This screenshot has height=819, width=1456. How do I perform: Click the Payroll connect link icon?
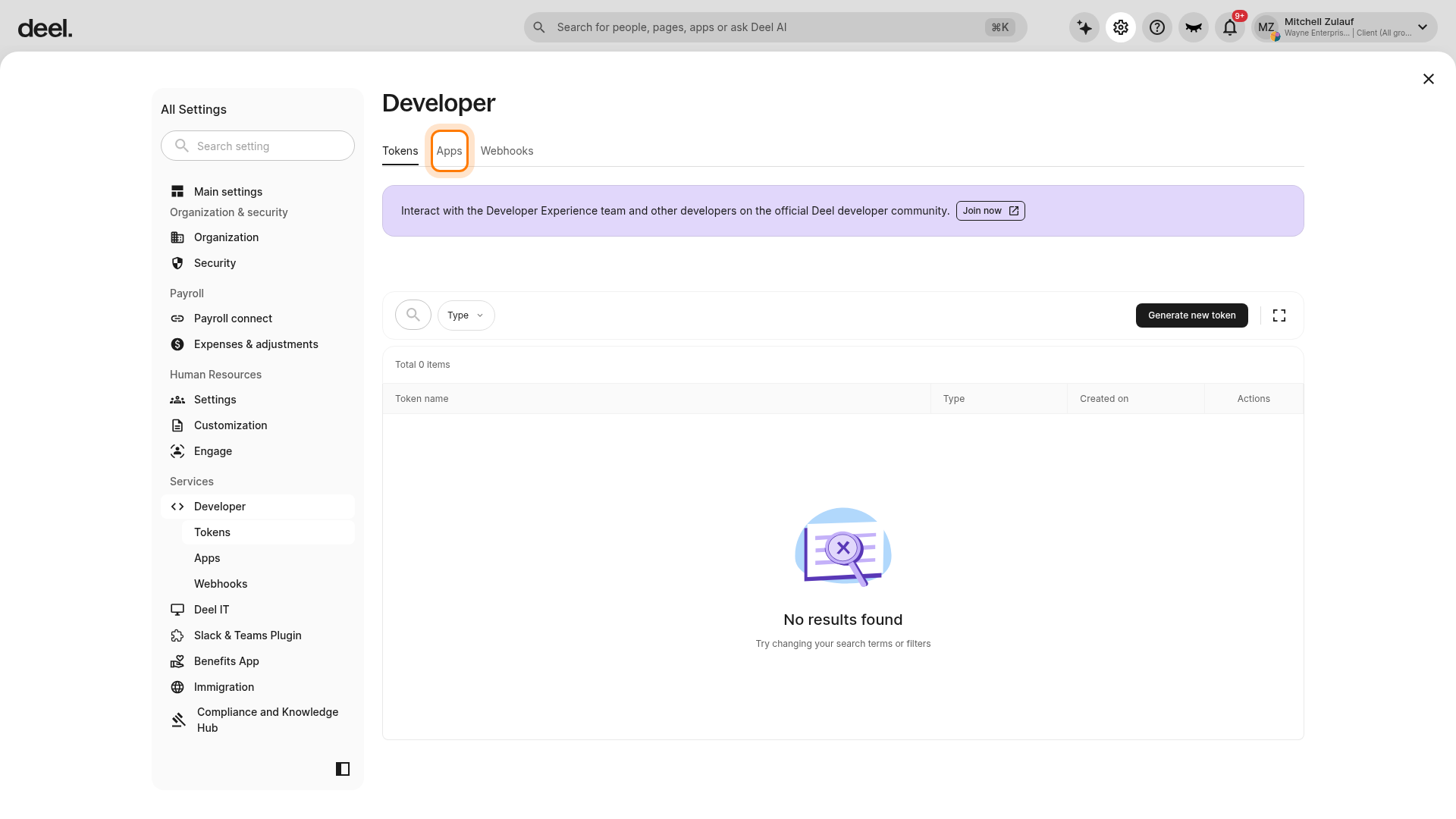[x=177, y=318]
